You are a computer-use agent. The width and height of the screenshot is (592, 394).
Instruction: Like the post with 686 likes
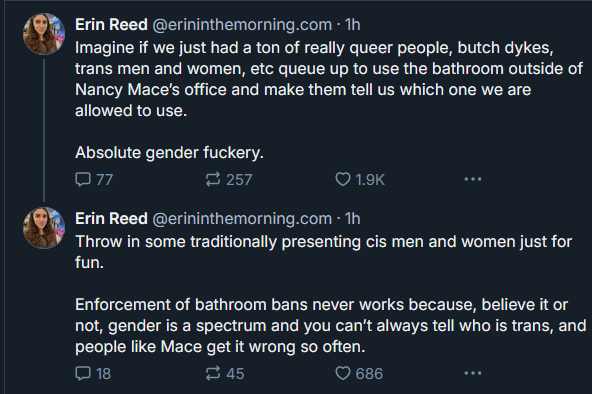[x=359, y=373]
